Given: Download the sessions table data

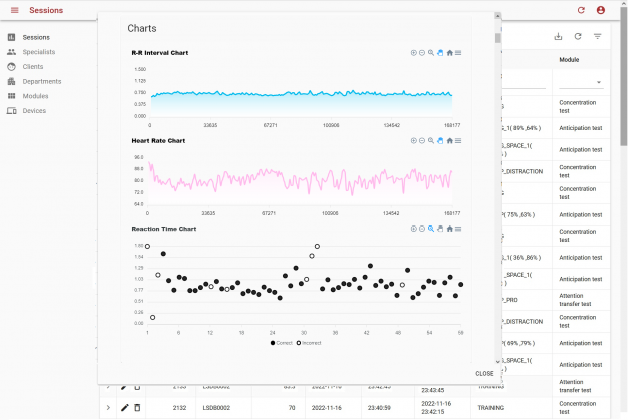Looking at the screenshot, I should pos(558,37).
